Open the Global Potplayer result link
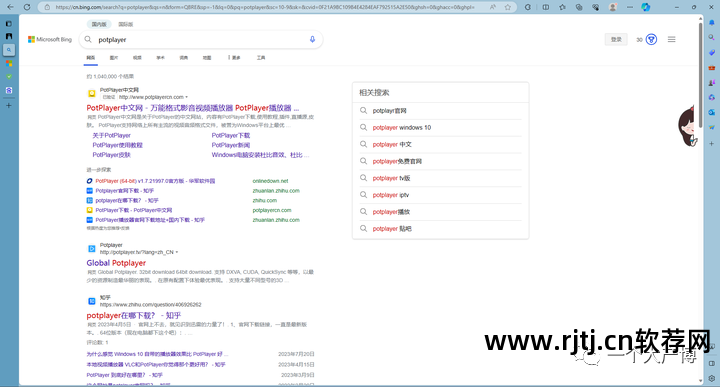 point(116,263)
